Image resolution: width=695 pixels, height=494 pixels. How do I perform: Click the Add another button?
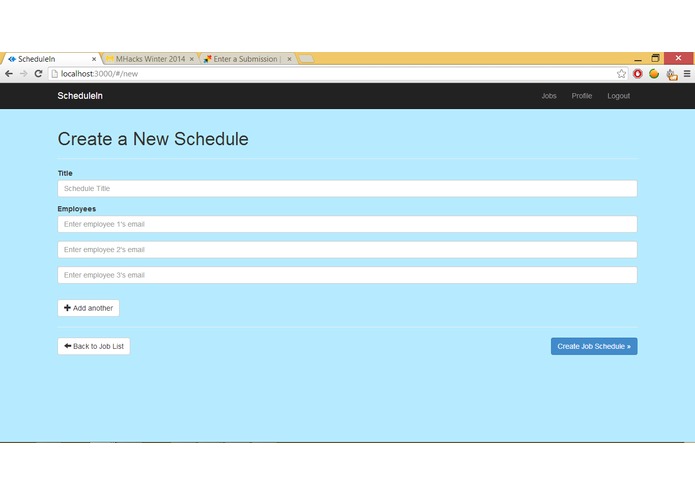(88, 308)
